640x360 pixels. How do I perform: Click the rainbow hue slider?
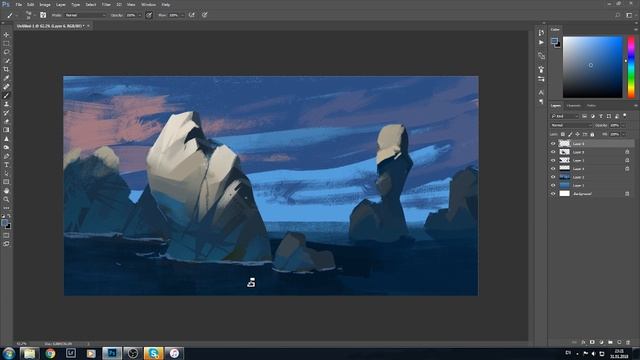click(x=631, y=67)
